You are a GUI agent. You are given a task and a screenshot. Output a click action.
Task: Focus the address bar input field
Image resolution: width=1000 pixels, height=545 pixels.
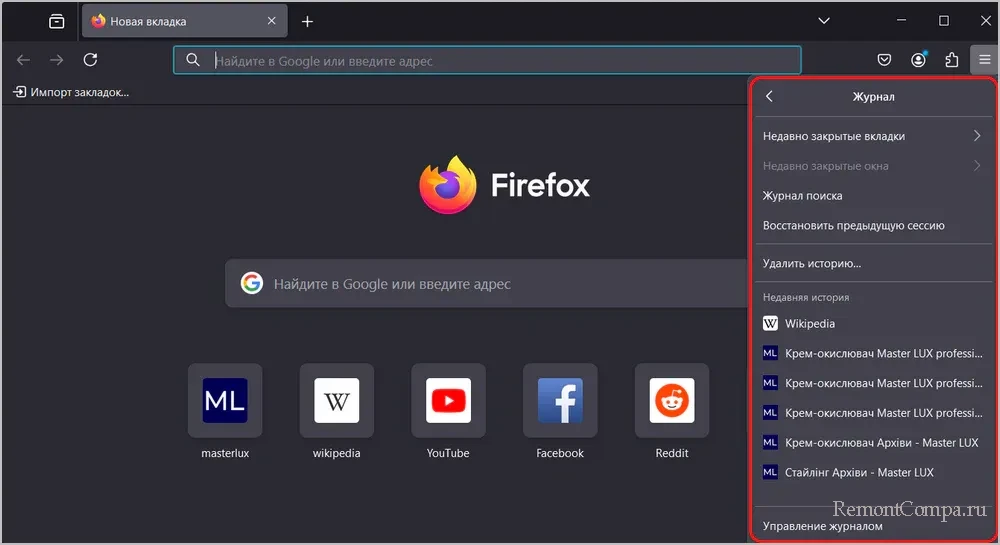487,61
